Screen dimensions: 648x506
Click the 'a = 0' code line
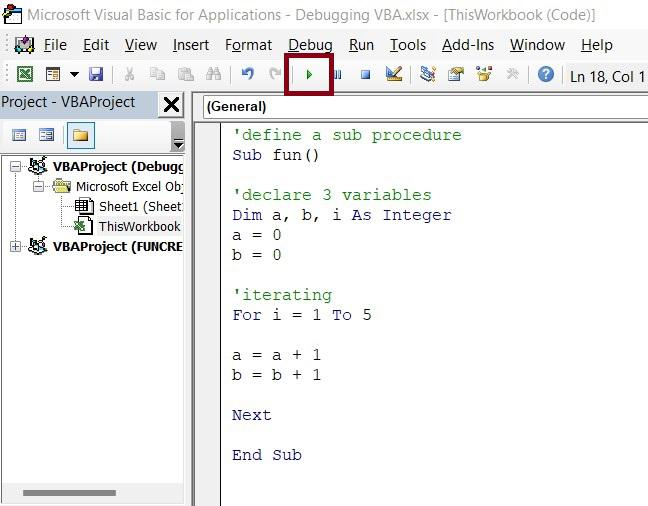257,235
